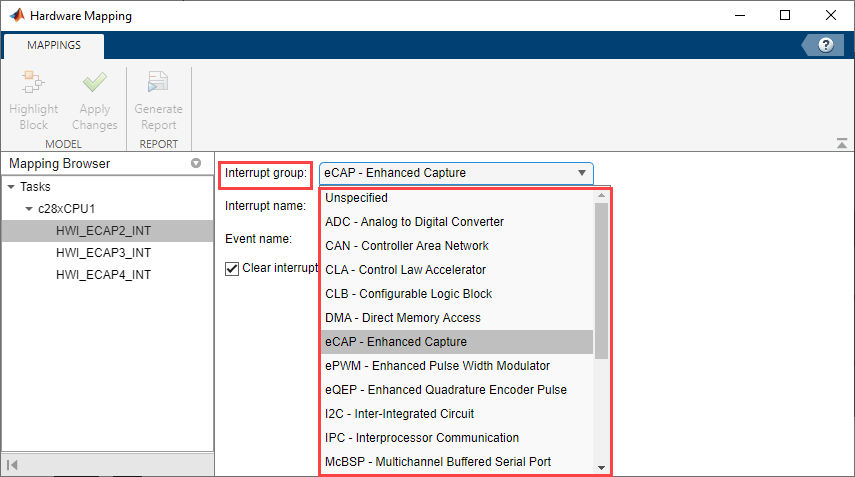The height and width of the screenshot is (477, 855).
Task: Click the Mapping Browser options arrow icon
Action: [196, 164]
